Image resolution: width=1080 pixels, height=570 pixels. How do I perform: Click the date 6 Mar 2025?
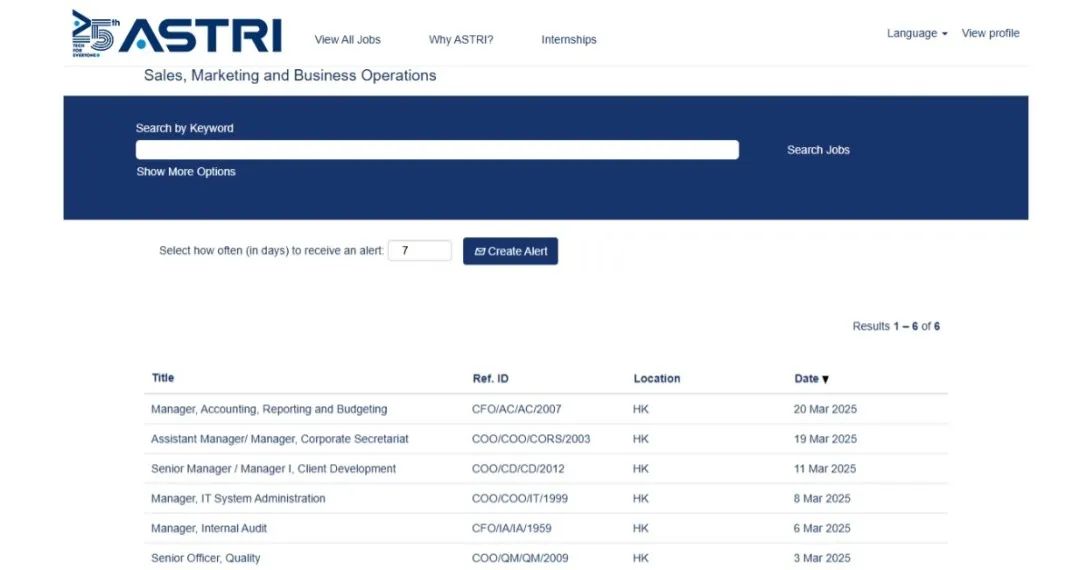[x=822, y=528]
